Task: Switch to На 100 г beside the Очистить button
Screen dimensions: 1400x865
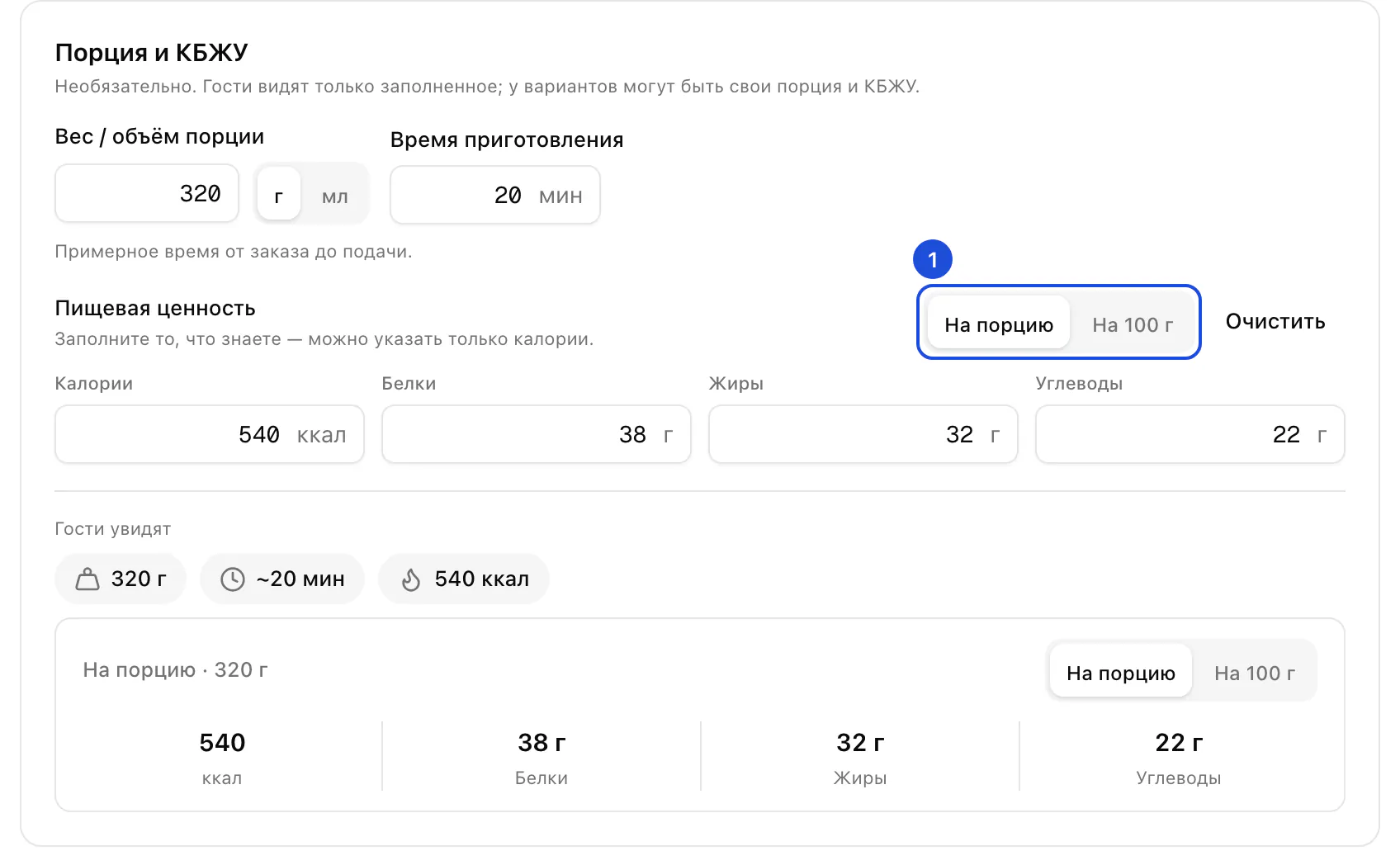Action: (x=1133, y=324)
